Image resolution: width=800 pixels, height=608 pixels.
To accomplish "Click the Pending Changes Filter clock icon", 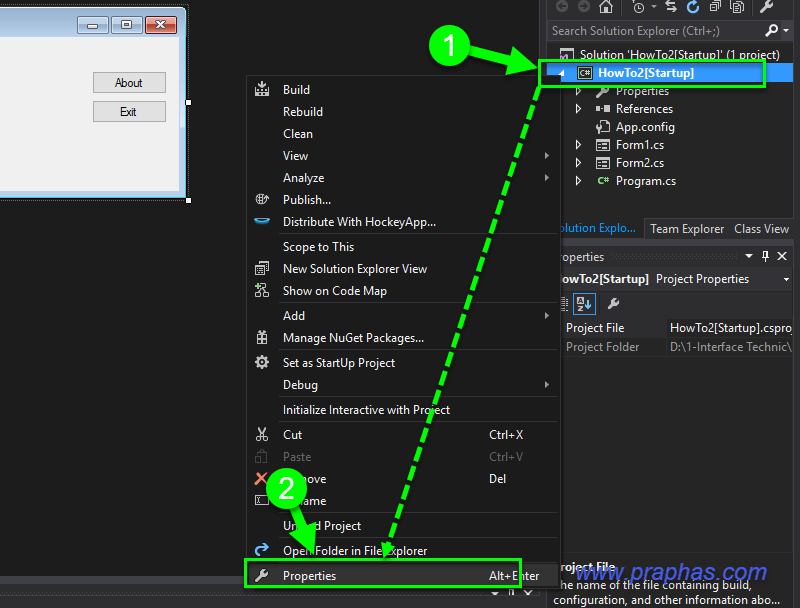I will click(x=638, y=7).
